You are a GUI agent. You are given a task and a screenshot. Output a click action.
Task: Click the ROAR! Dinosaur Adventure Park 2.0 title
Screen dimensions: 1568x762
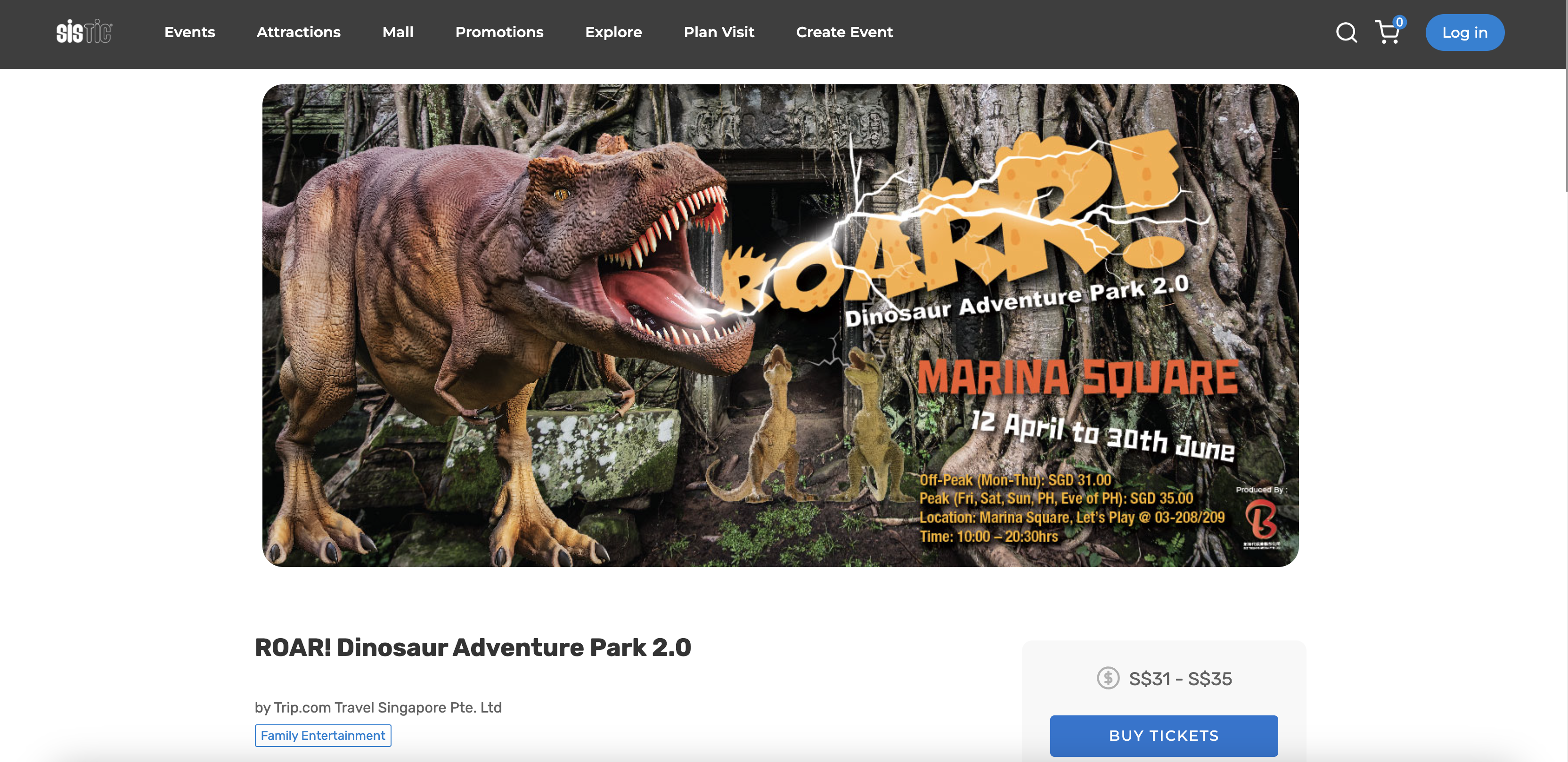click(x=473, y=648)
